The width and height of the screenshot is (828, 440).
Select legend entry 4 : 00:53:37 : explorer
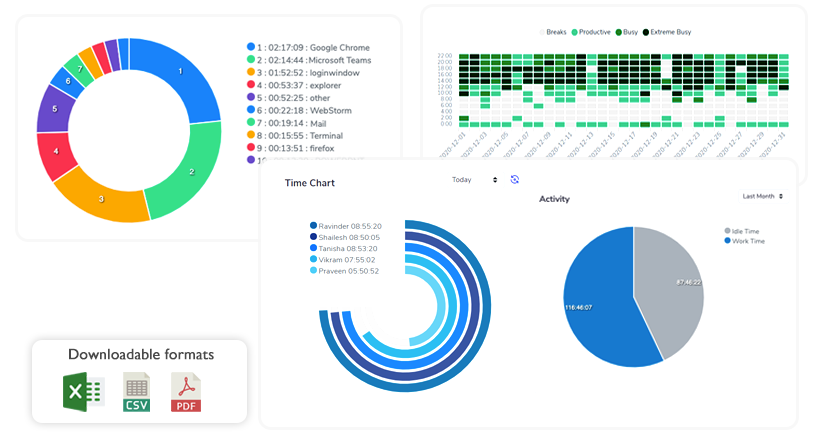tap(294, 86)
